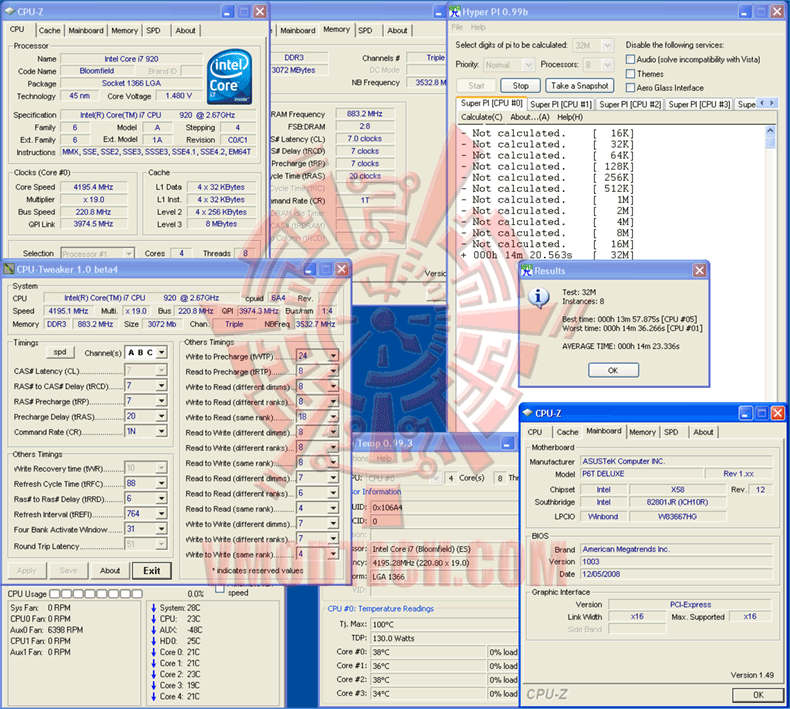Open the Precharge Delay (tRAS) dropdown

point(161,416)
